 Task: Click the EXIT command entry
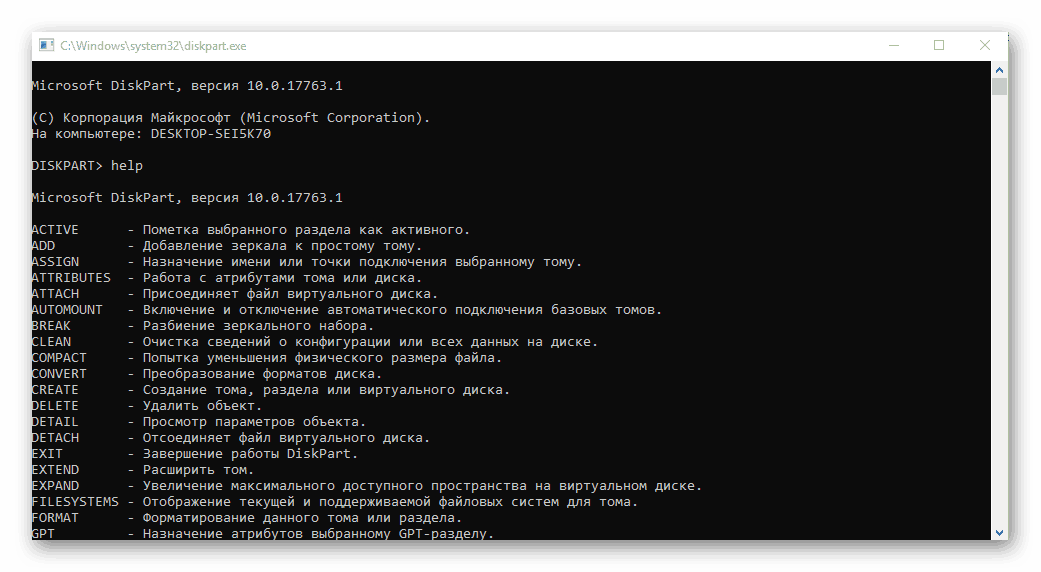195,454
